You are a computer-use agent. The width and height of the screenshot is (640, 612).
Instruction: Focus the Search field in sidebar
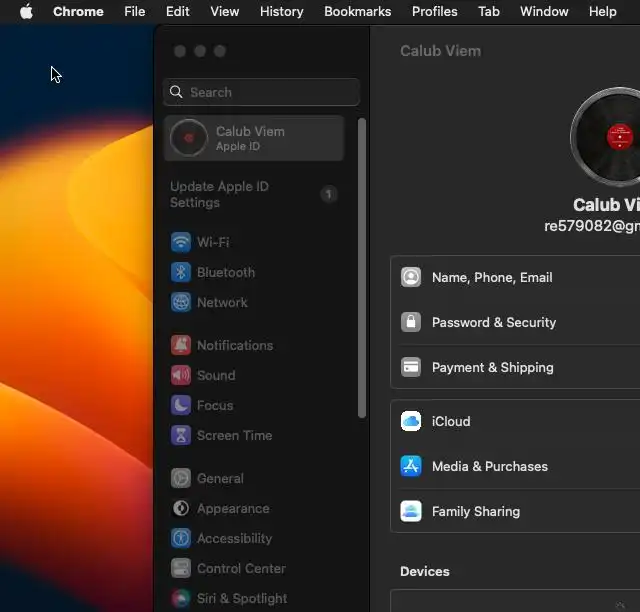pyautogui.click(x=261, y=92)
